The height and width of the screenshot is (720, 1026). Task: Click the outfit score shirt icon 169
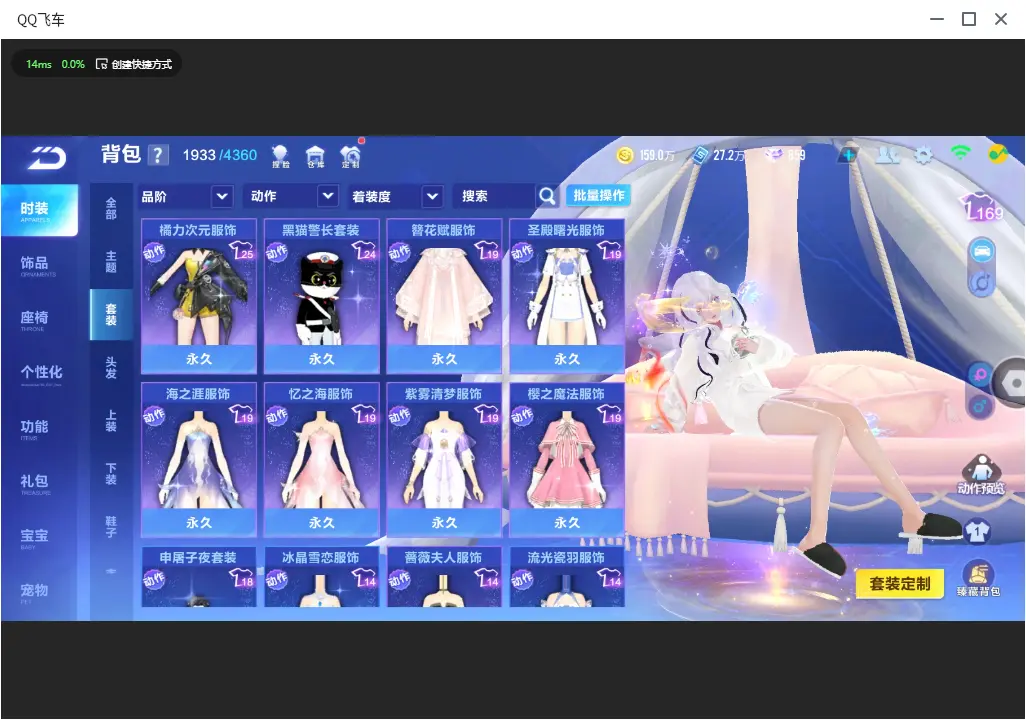tap(983, 207)
